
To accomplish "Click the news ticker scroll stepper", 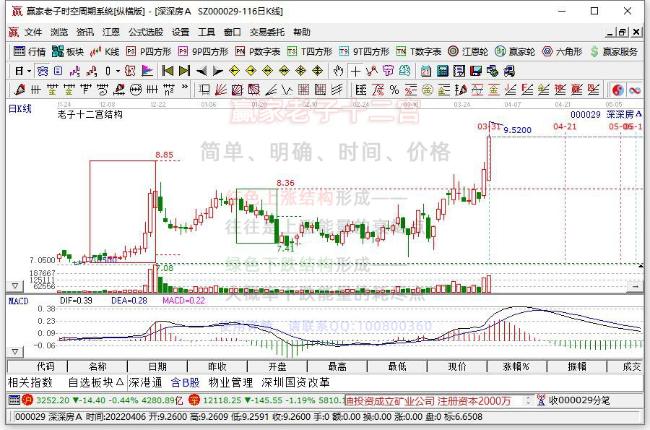I will tap(528, 401).
